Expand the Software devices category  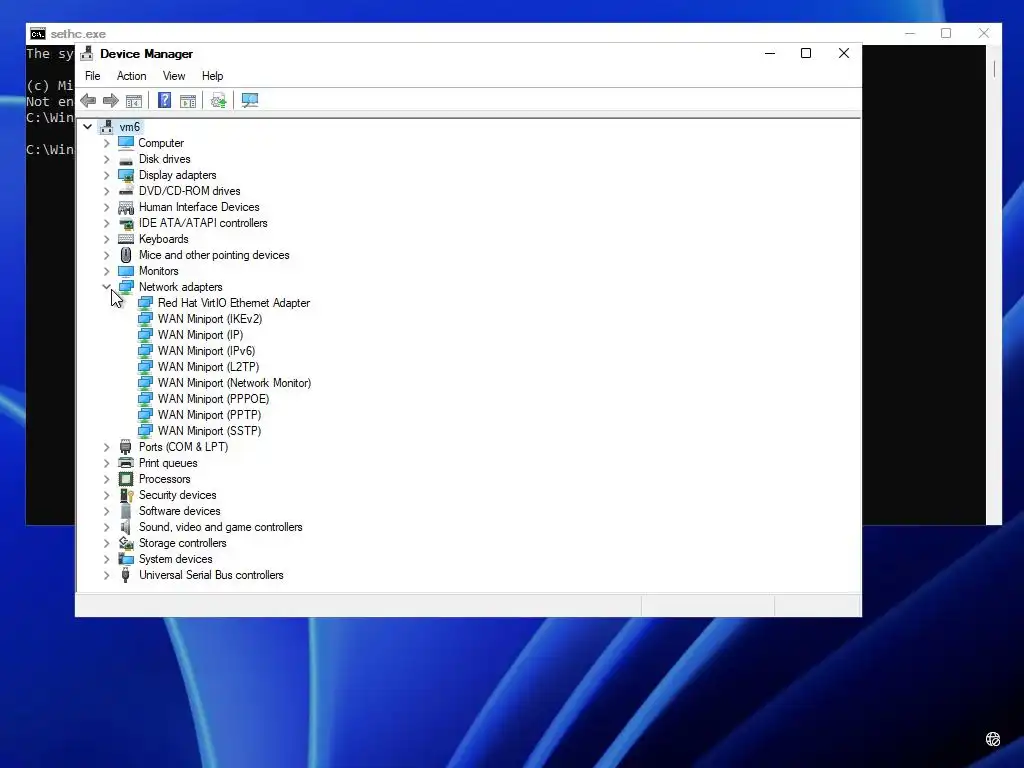[x=106, y=511]
